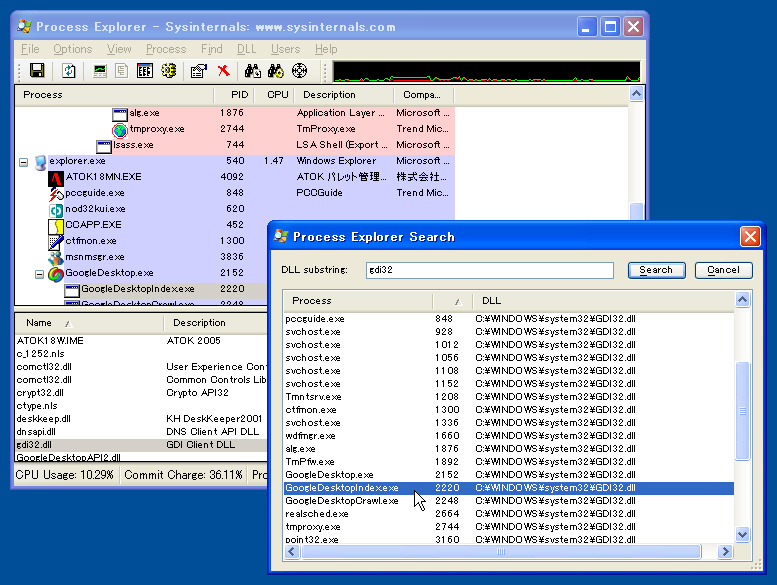The image size is (777, 585).
Task: Click the greyed-out process tree toolbar icon
Action: click(x=121, y=71)
